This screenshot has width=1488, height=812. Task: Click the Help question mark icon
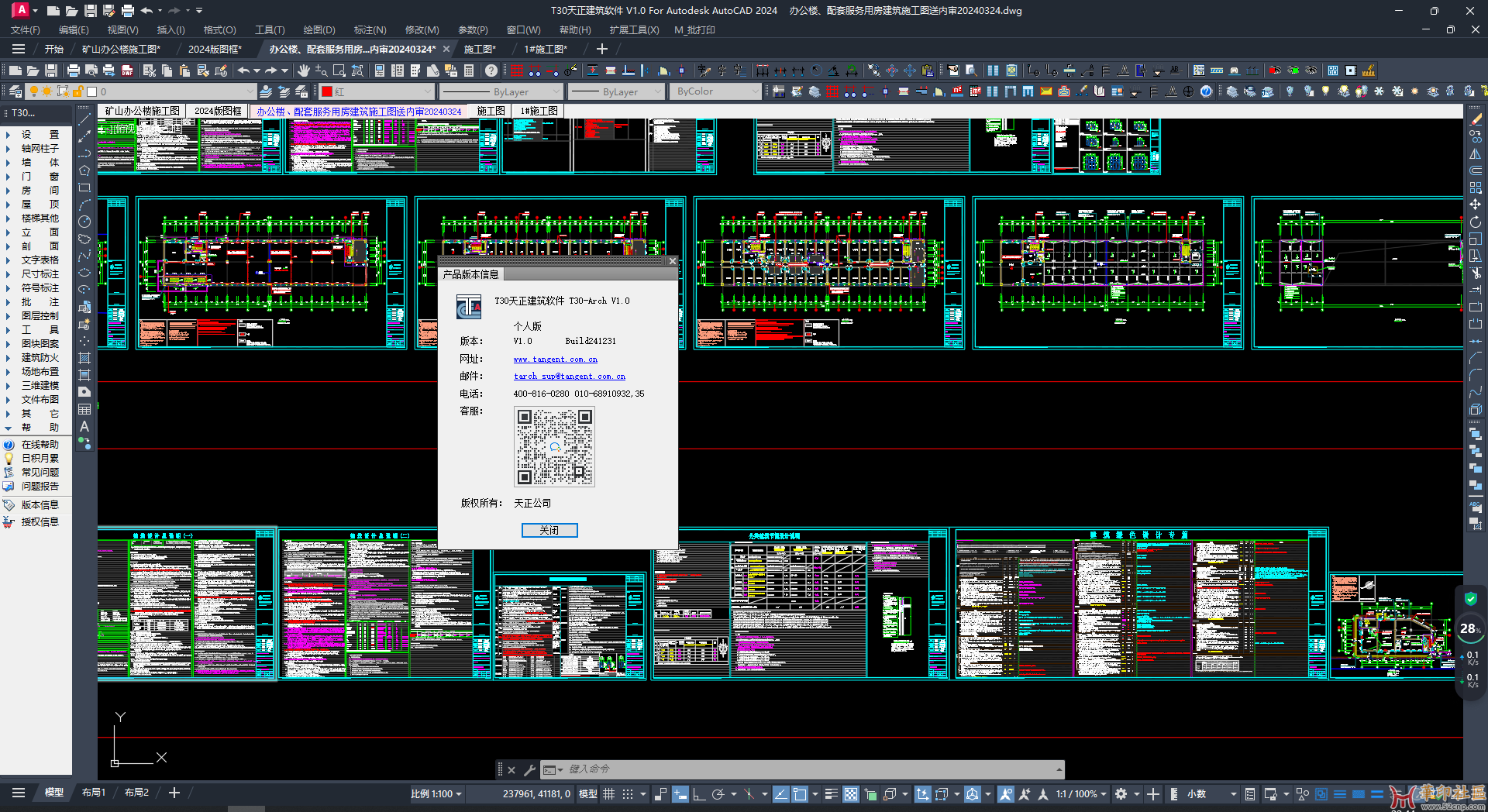coord(491,71)
